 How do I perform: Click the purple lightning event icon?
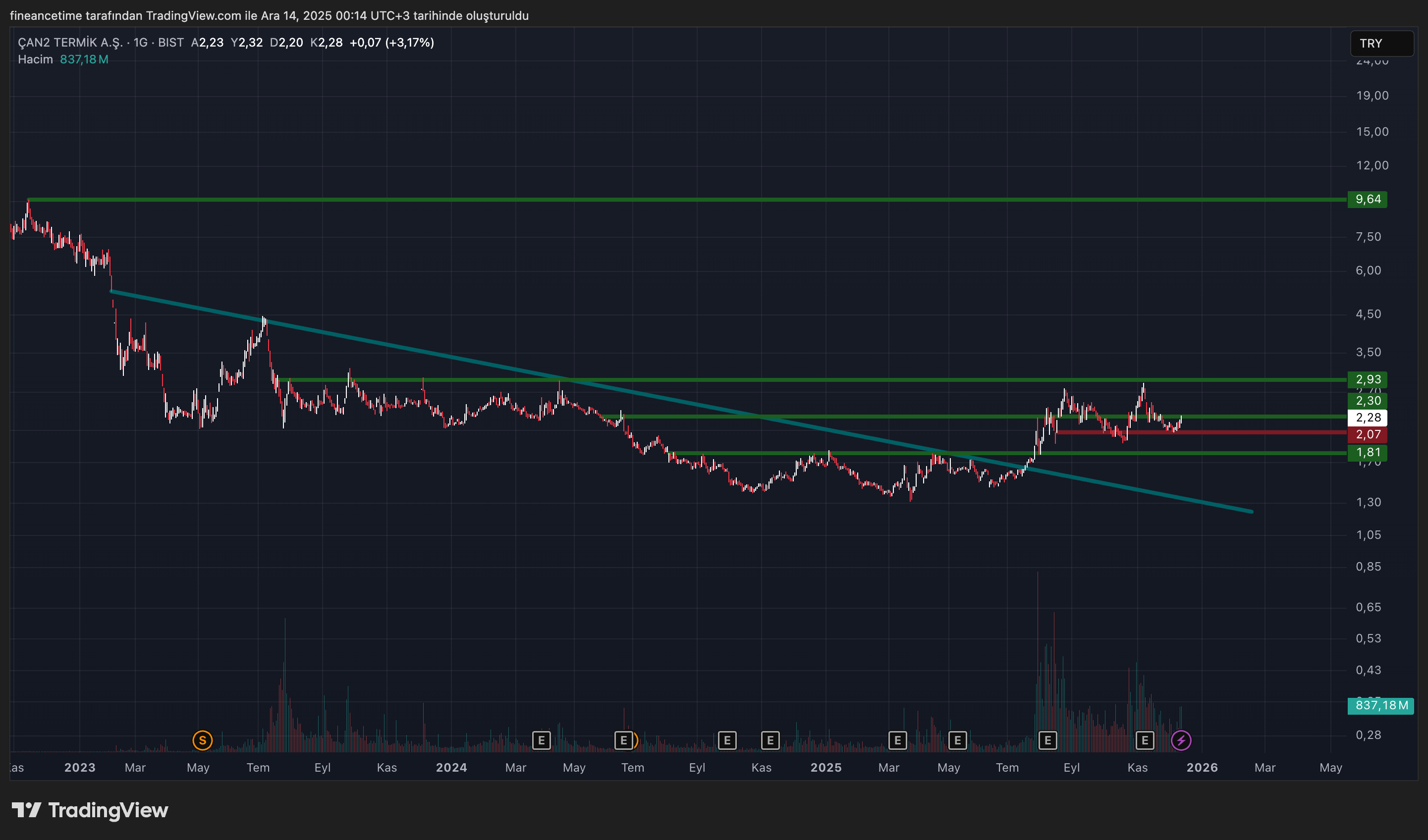coord(1181,740)
